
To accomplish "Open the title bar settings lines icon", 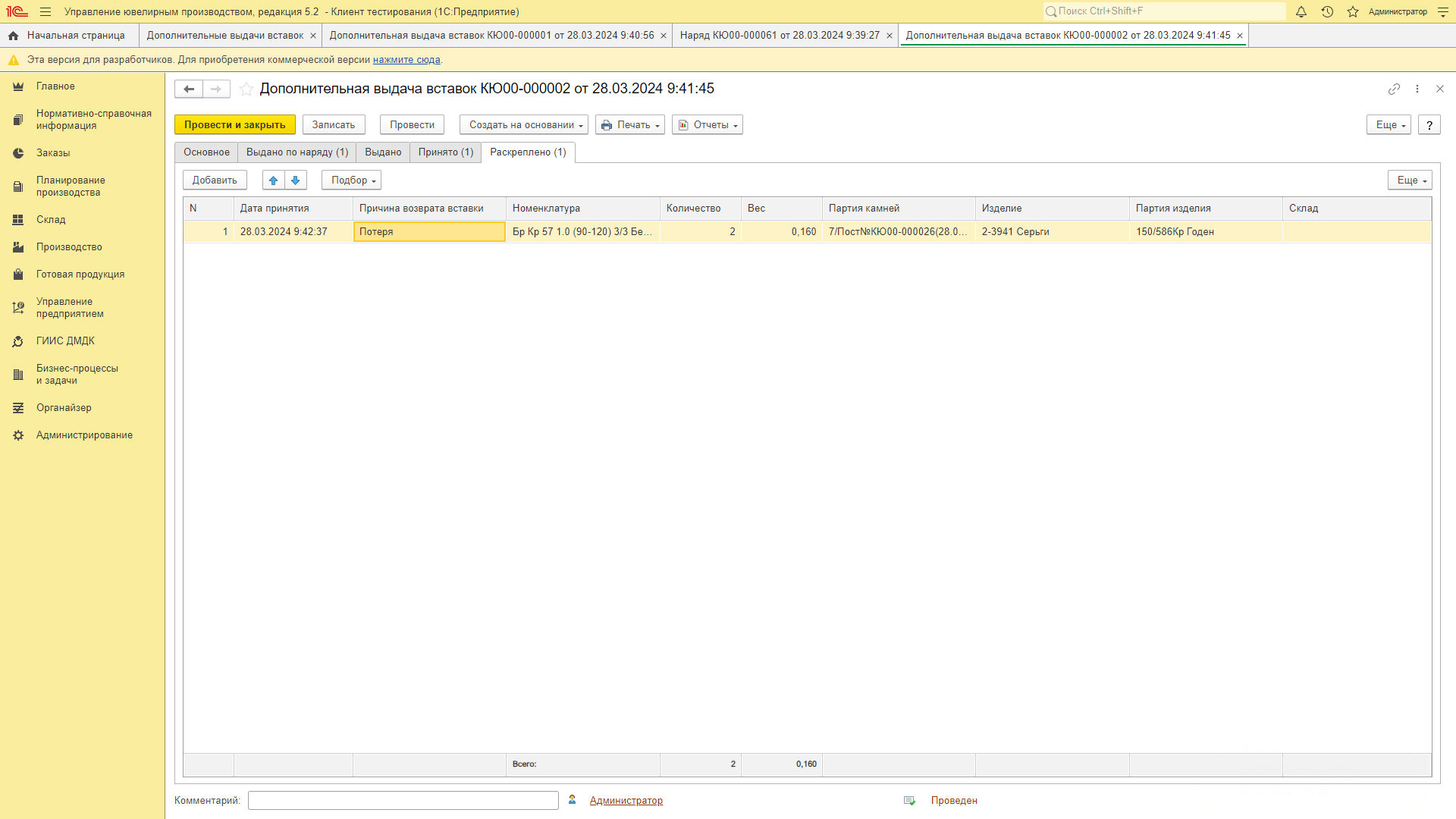I will (x=1443, y=11).
